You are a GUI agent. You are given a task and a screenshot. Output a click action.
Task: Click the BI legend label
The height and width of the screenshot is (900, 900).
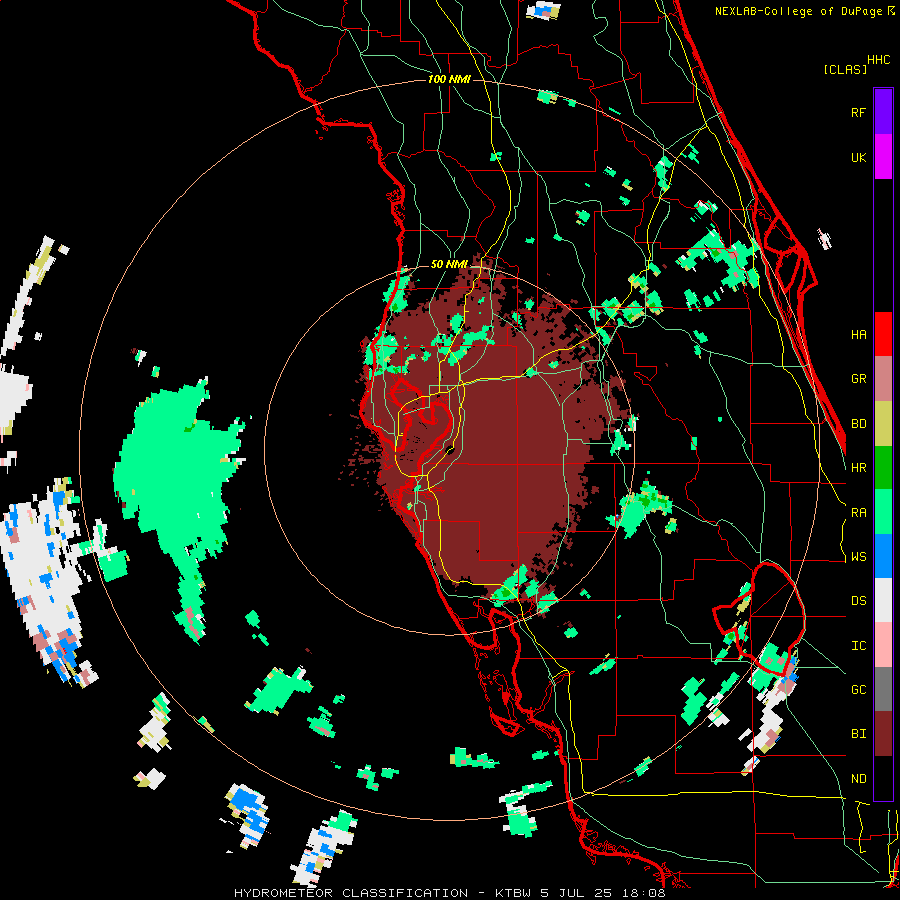858,734
